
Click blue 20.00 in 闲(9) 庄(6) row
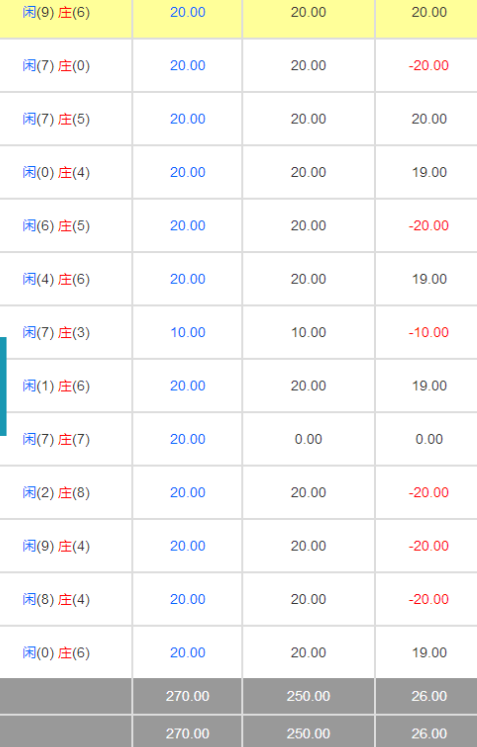coord(188,12)
